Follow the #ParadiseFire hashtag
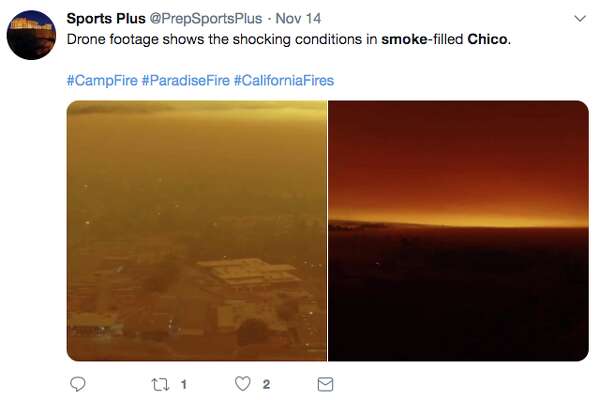 click(x=186, y=80)
